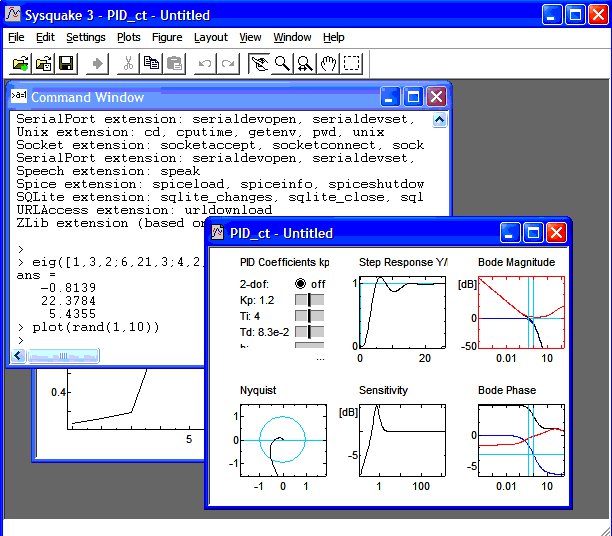Open the Plots menu
The image size is (612, 536).
click(128, 37)
